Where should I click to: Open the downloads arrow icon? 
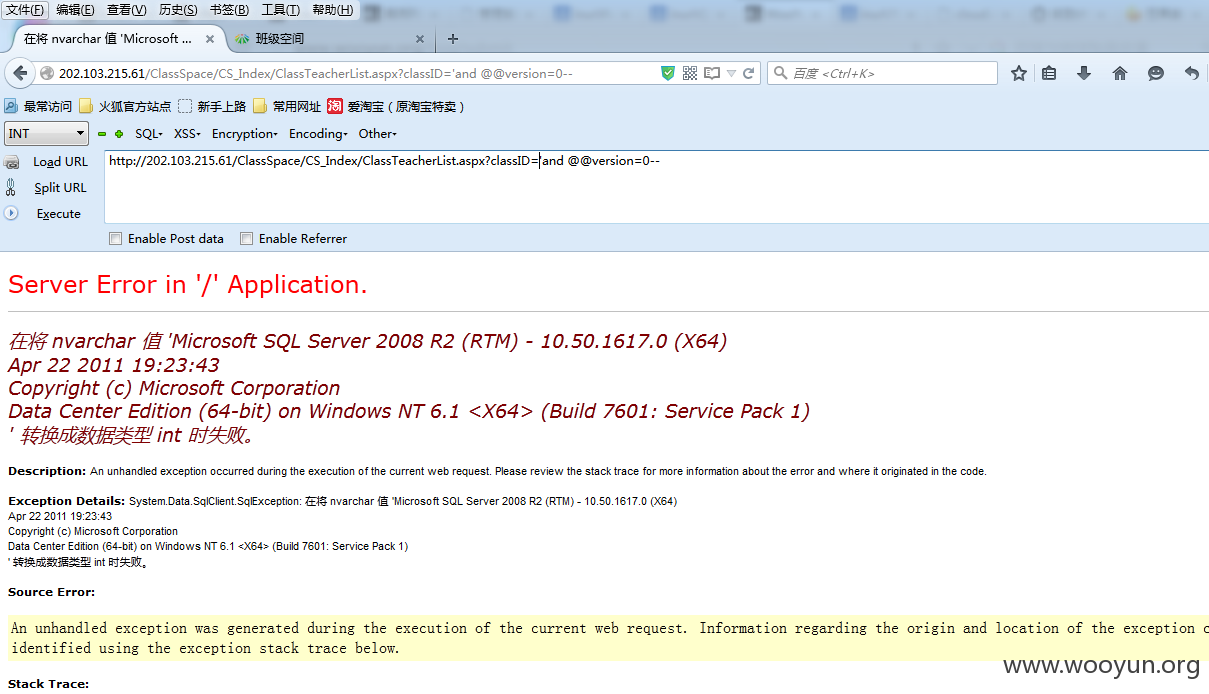click(1084, 73)
